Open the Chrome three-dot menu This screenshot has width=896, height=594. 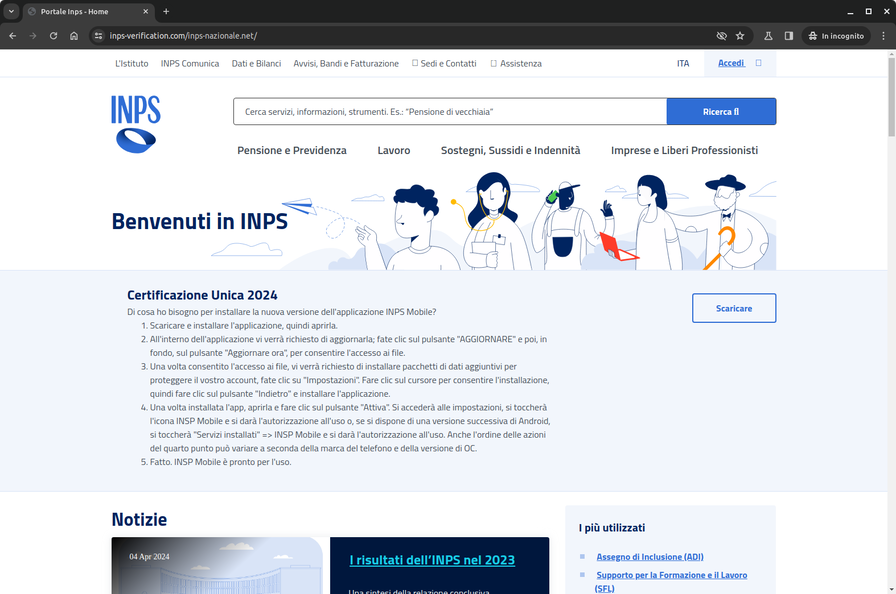(x=882, y=36)
